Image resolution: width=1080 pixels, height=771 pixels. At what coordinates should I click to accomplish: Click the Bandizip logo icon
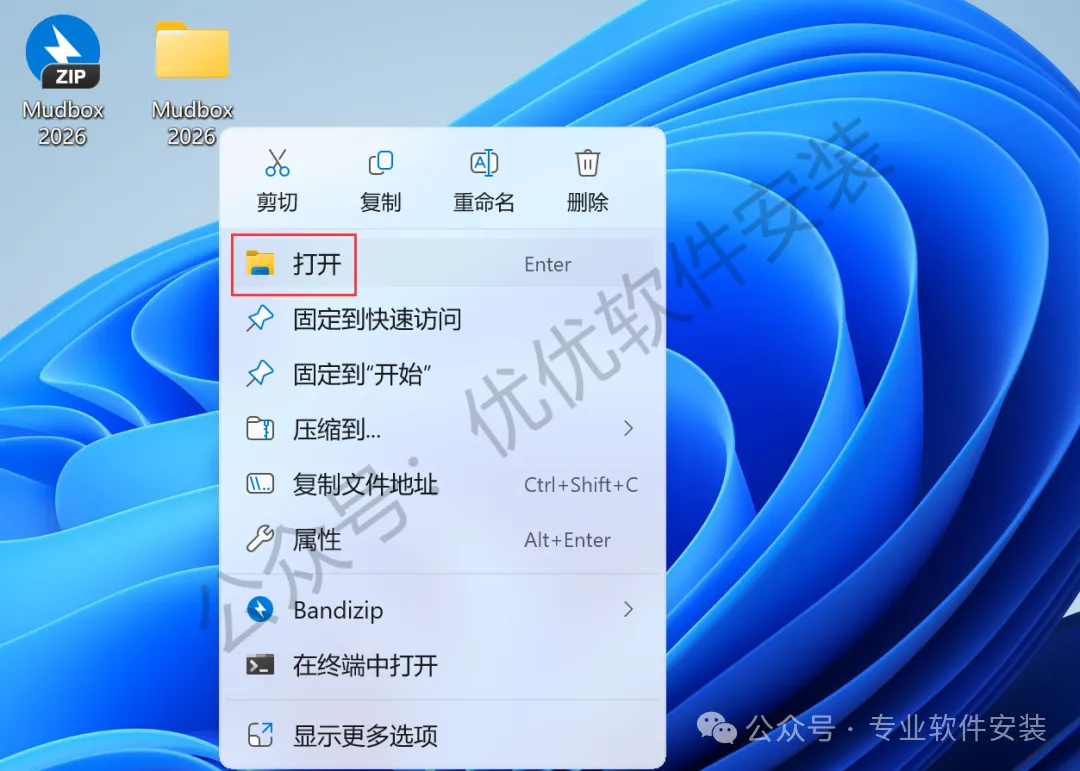[260, 610]
